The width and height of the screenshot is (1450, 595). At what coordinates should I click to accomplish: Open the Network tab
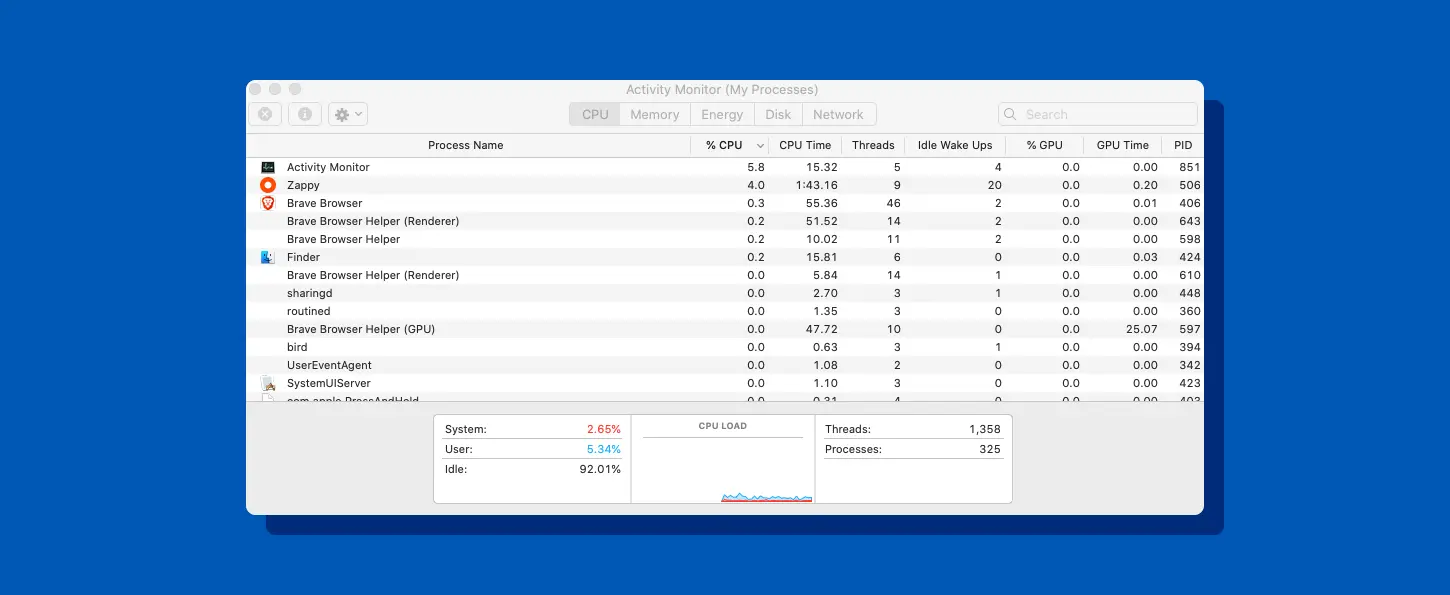pos(838,114)
